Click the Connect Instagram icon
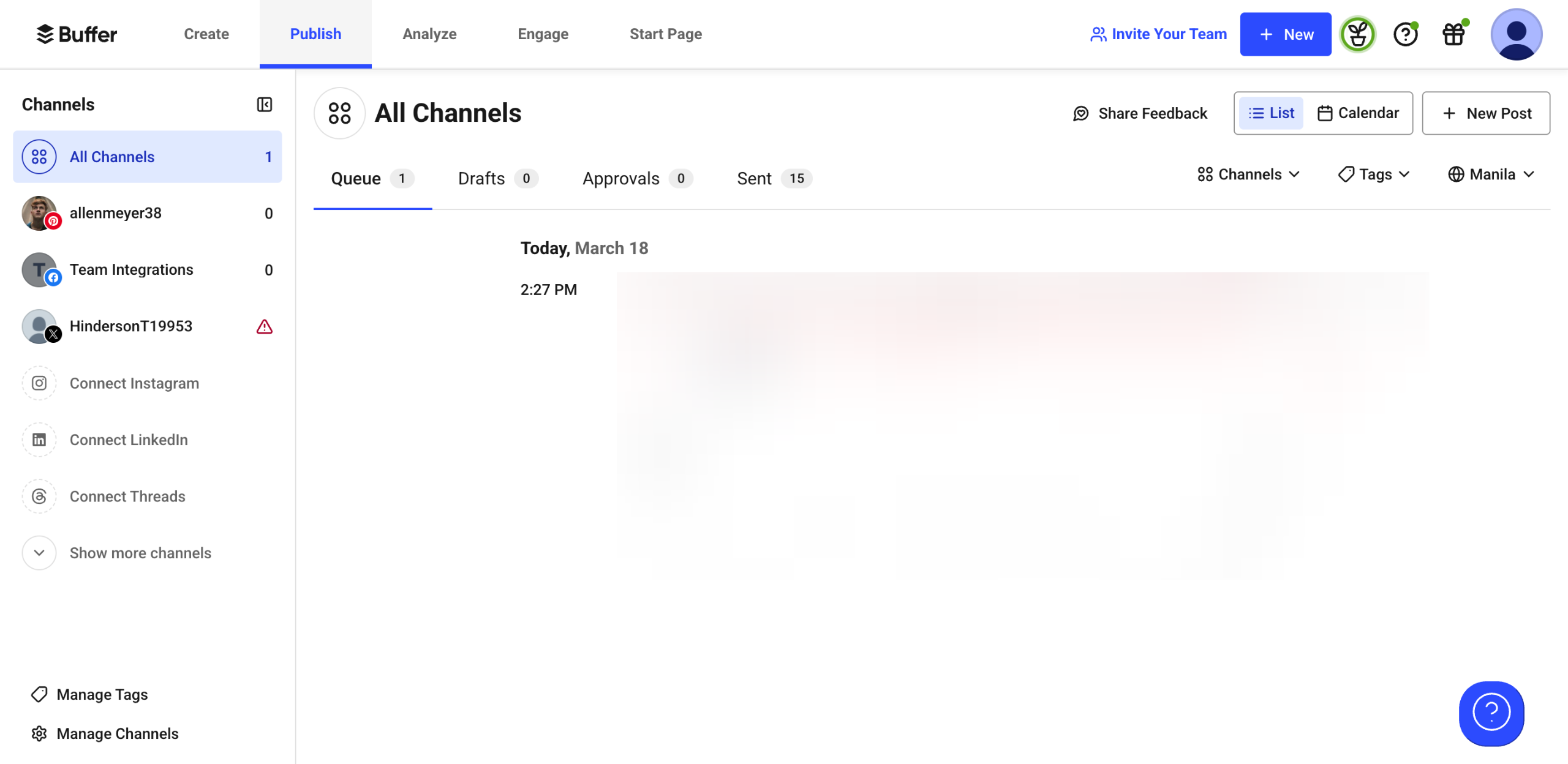This screenshot has width=1568, height=764. (39, 383)
